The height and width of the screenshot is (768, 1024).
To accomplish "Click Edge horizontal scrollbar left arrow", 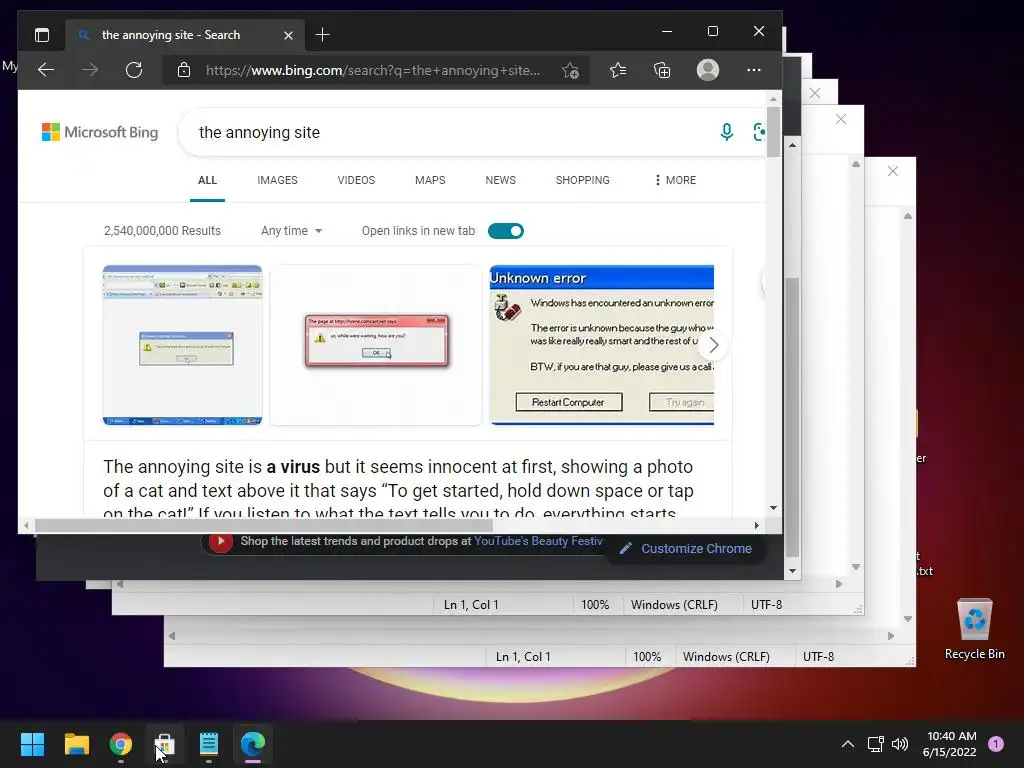I will tap(26, 525).
